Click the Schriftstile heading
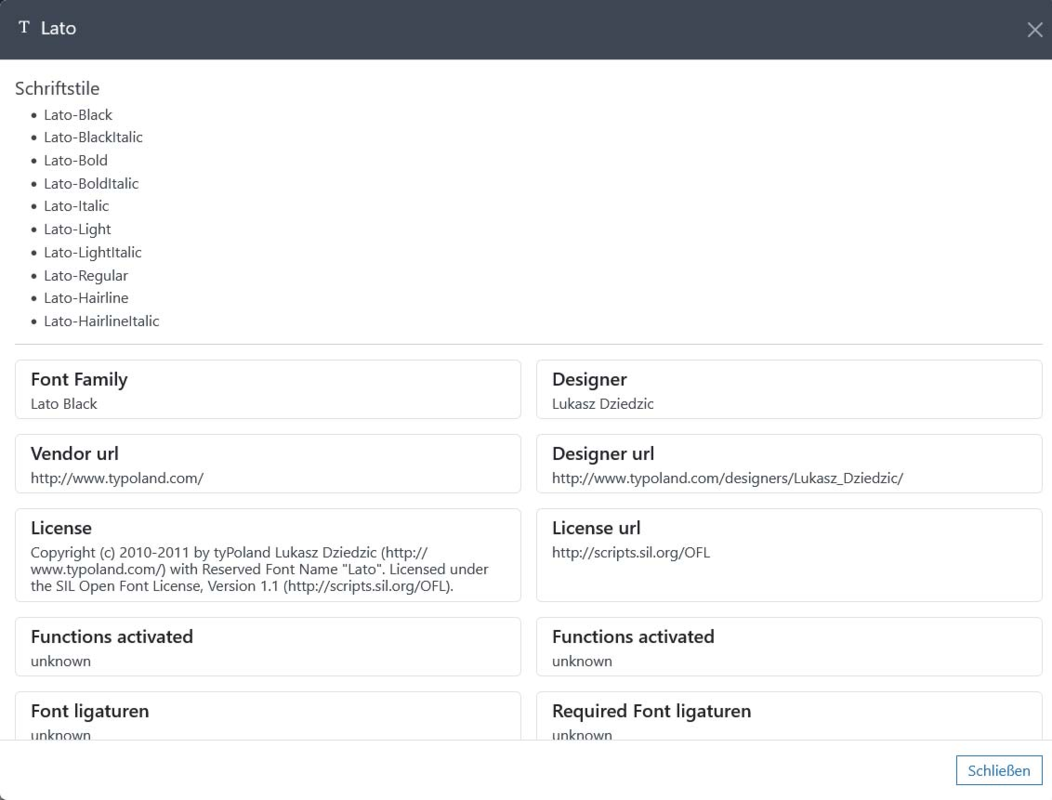Screen dimensions: 1052x800 pyautogui.click(x=57, y=89)
